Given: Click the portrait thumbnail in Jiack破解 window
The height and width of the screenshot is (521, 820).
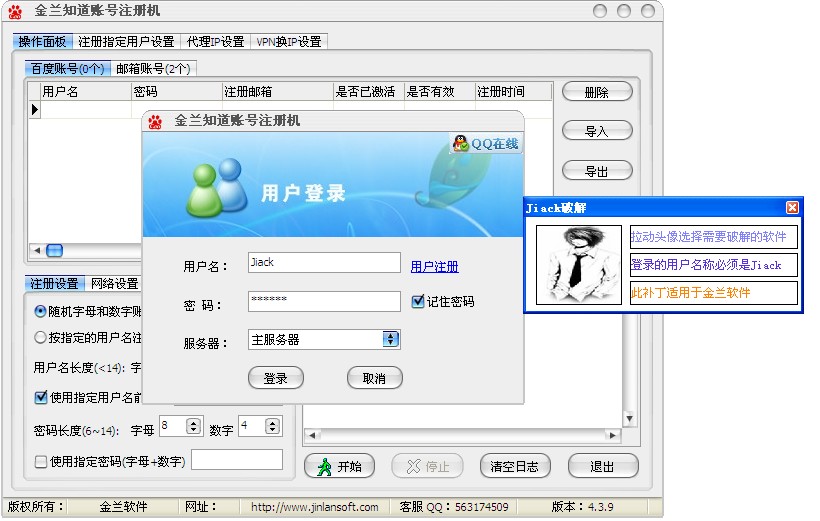Looking at the screenshot, I should coord(579,265).
